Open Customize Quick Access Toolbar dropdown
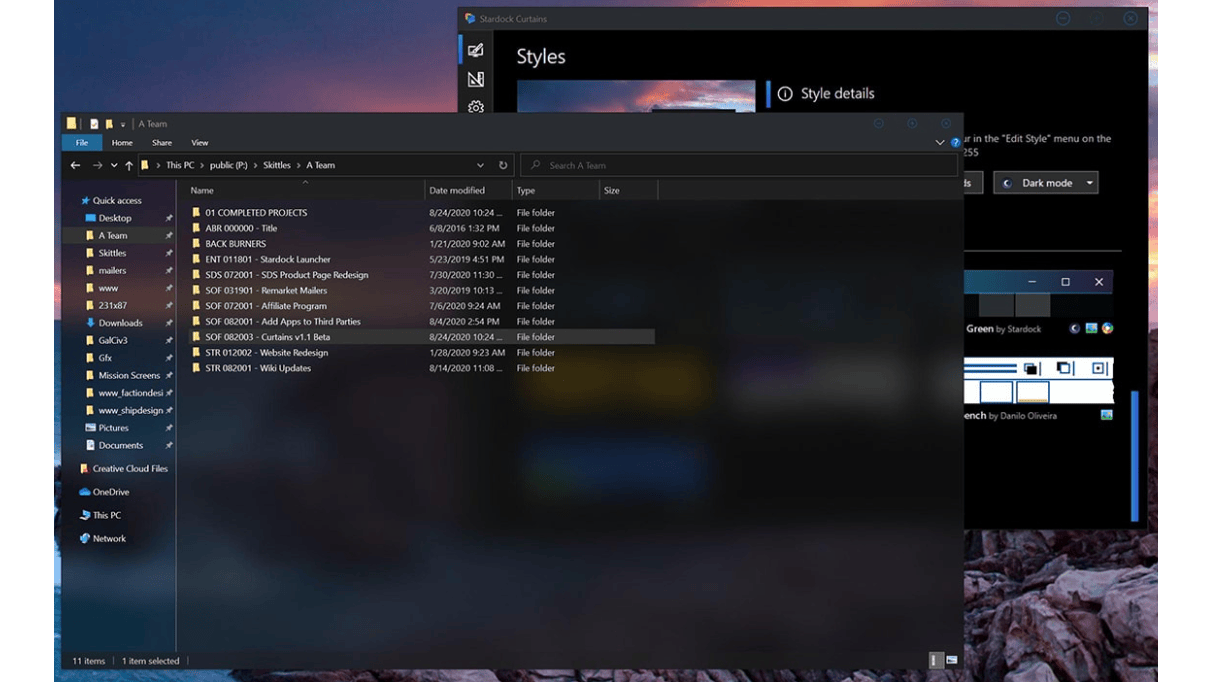Viewport: 1212px width, 682px height. tap(123, 124)
